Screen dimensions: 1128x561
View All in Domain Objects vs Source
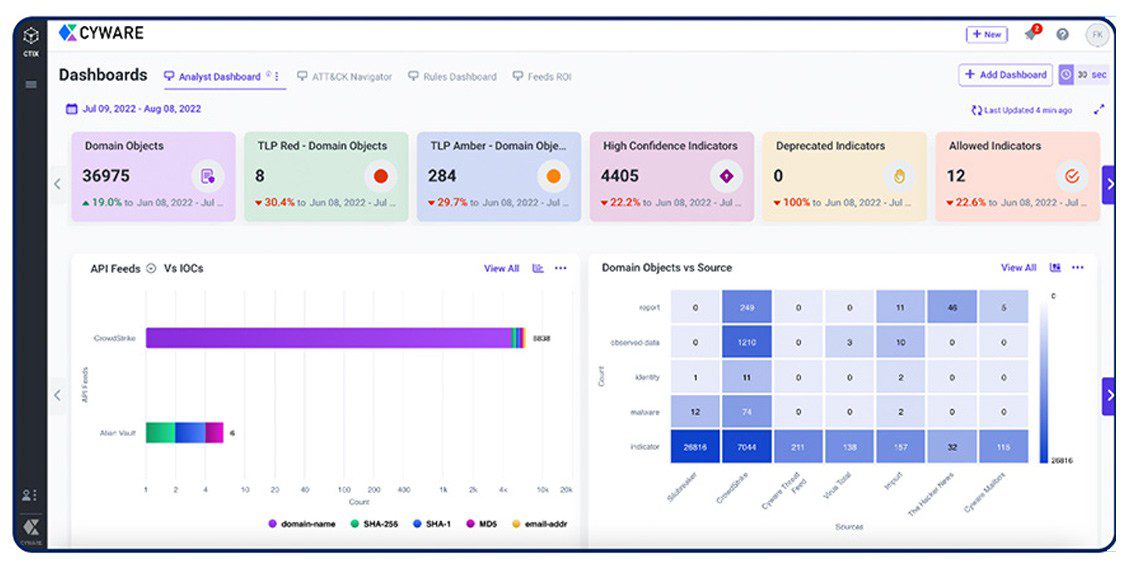point(1019,268)
